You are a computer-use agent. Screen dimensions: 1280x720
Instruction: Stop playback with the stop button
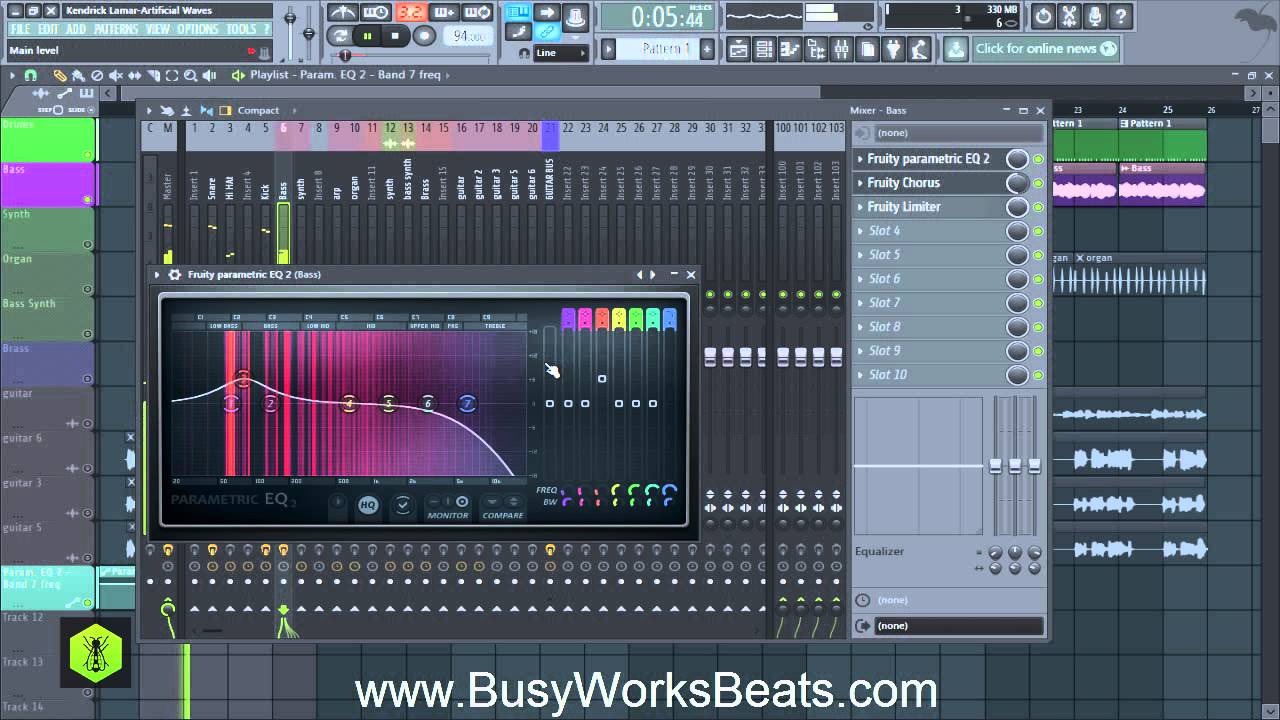(395, 36)
